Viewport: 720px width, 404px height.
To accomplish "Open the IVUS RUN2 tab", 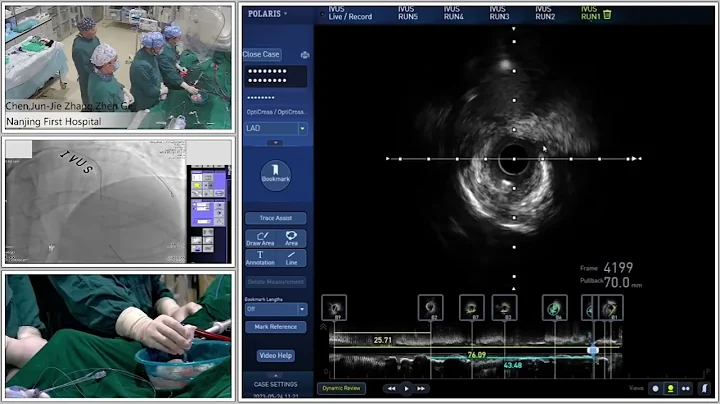I will coord(545,13).
